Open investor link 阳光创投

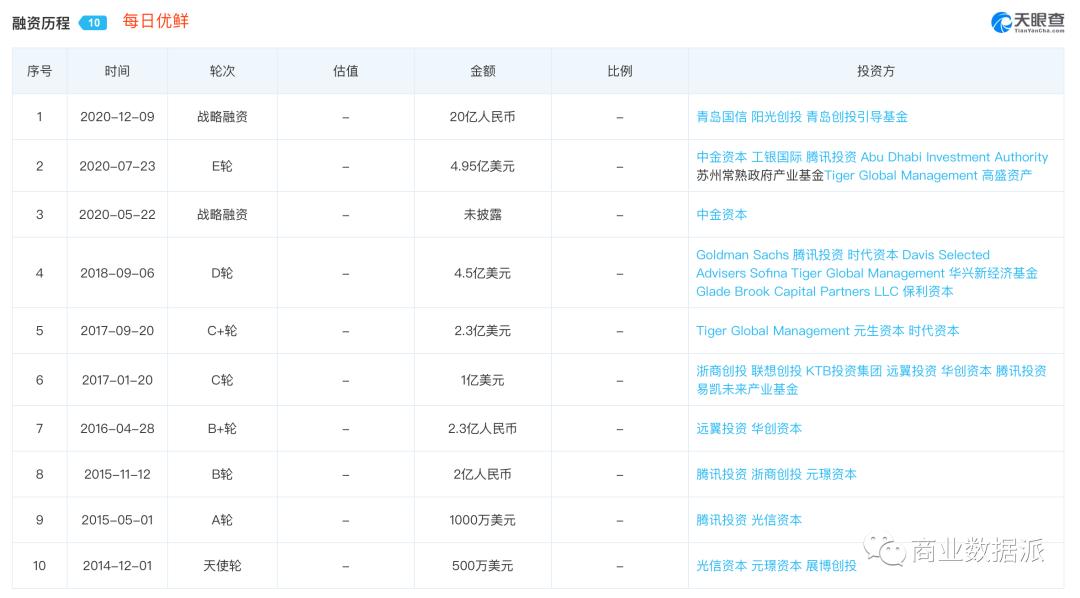[776, 117]
